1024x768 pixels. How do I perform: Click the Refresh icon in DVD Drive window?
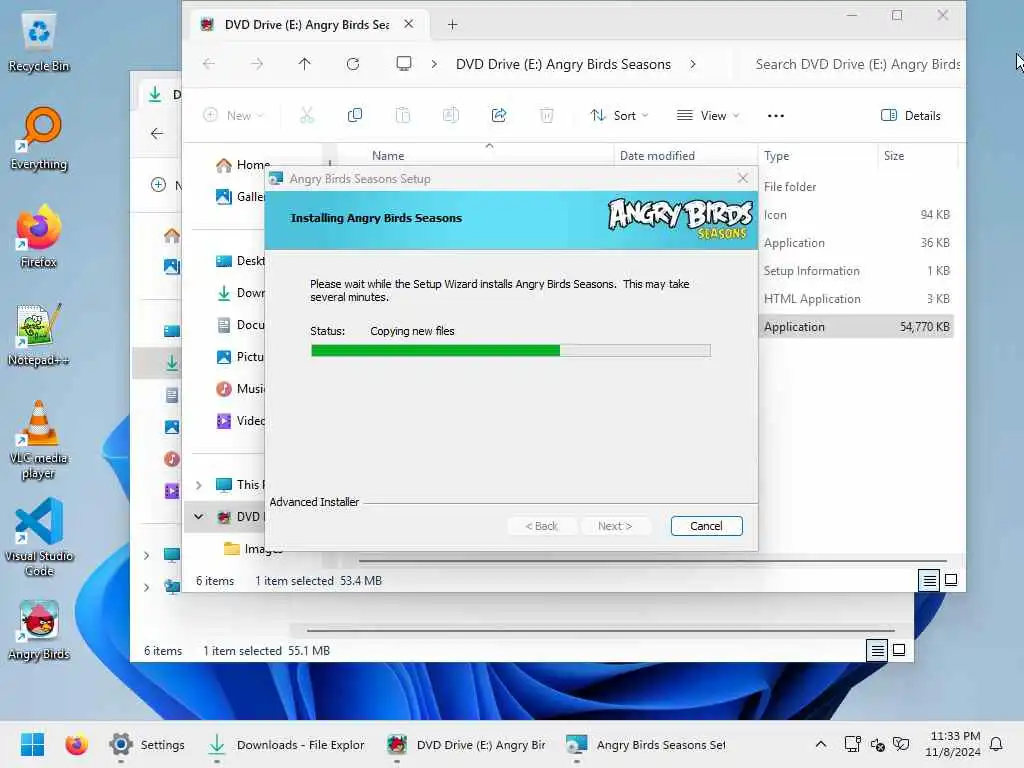[x=353, y=64]
